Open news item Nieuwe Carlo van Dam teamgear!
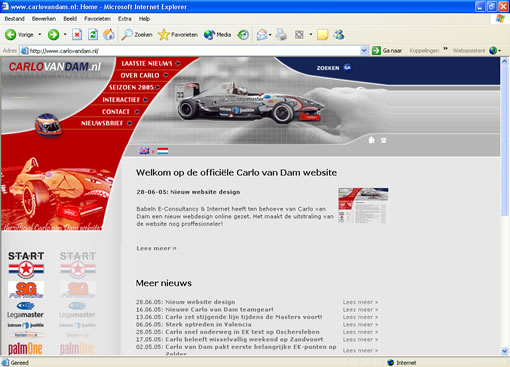 coord(219,309)
